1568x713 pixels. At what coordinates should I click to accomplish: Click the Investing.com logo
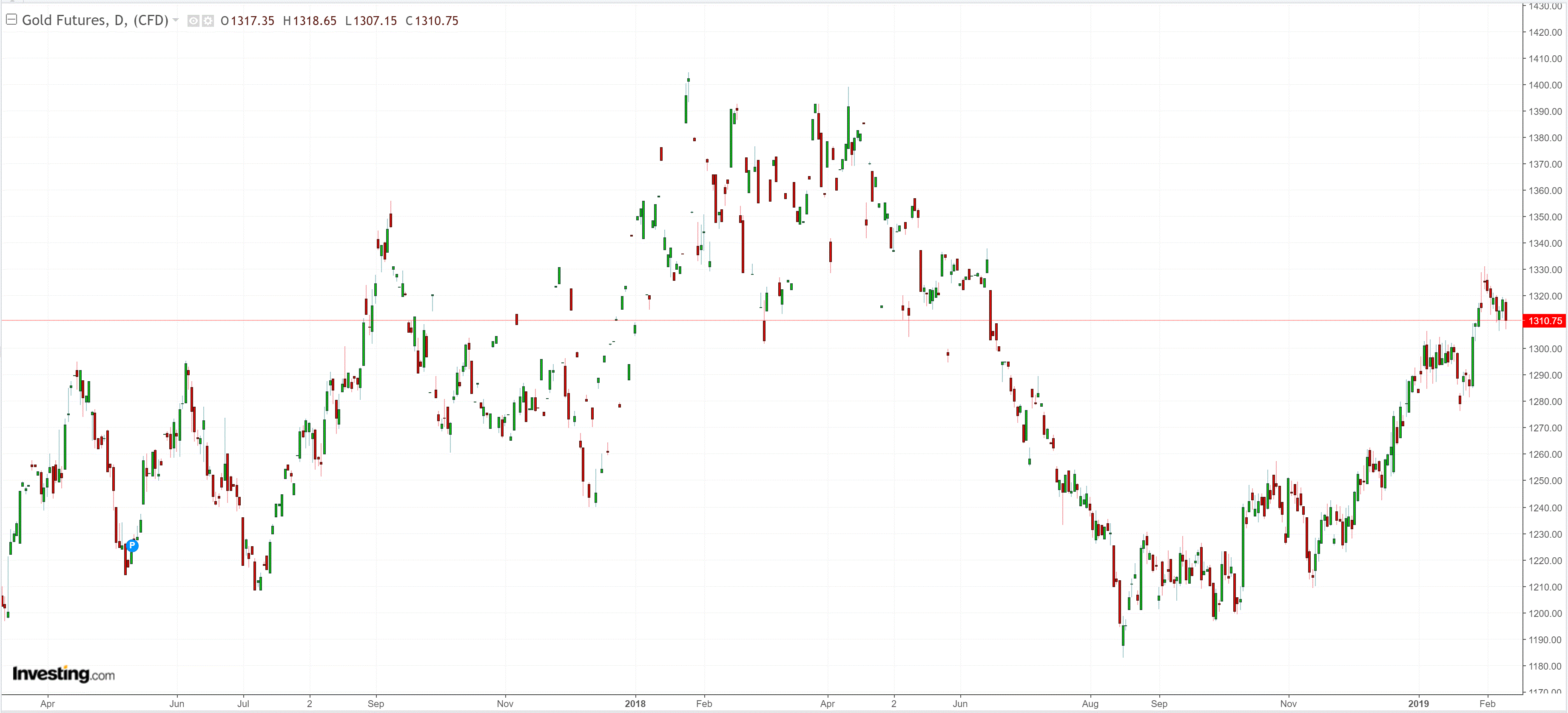63,674
